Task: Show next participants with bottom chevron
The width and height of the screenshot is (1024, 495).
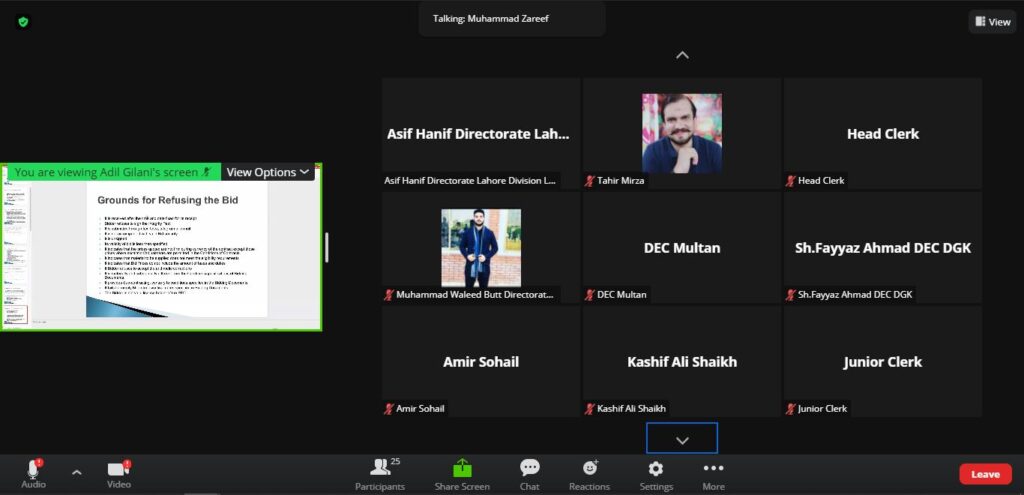Action: click(682, 439)
